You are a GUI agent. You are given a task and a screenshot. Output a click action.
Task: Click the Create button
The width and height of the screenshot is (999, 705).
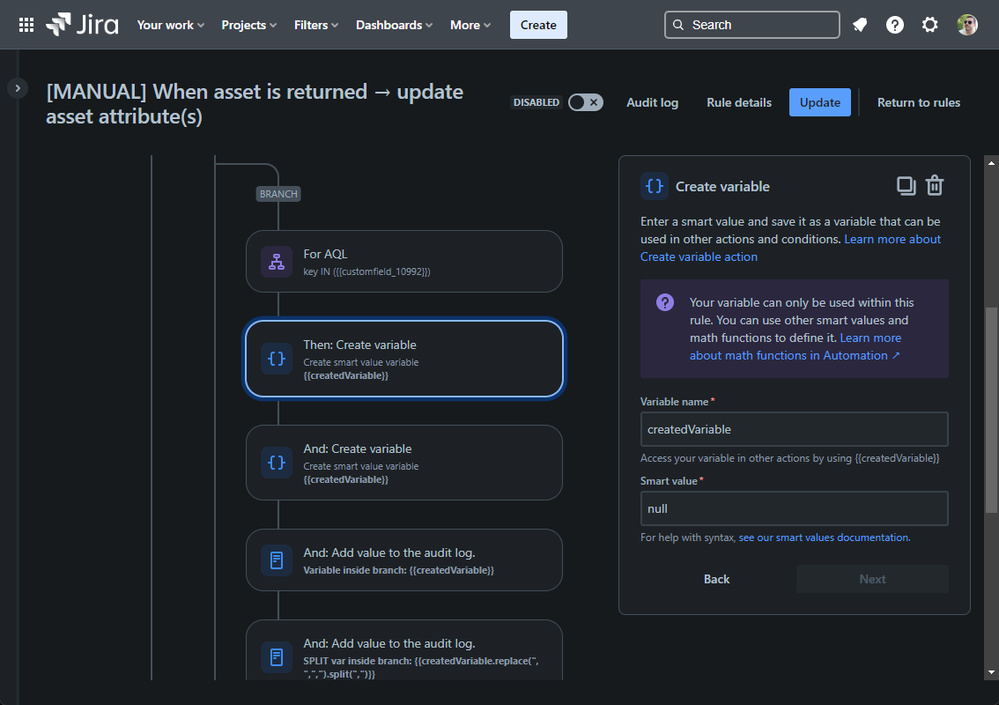(x=538, y=25)
